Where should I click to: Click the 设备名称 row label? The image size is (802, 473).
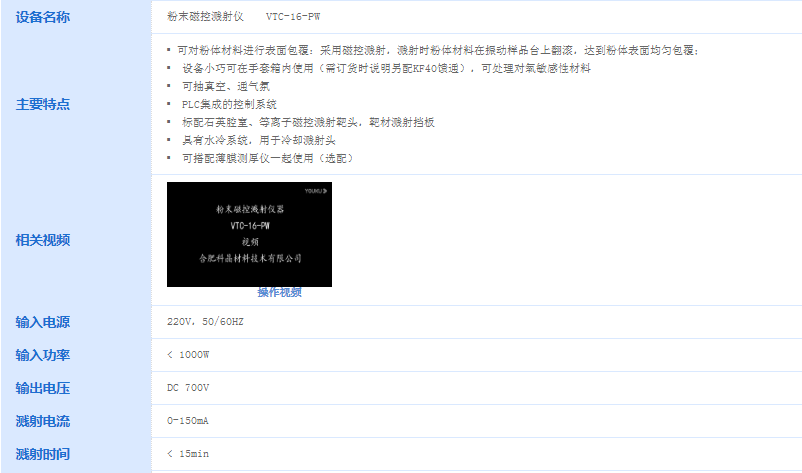[x=42, y=17]
